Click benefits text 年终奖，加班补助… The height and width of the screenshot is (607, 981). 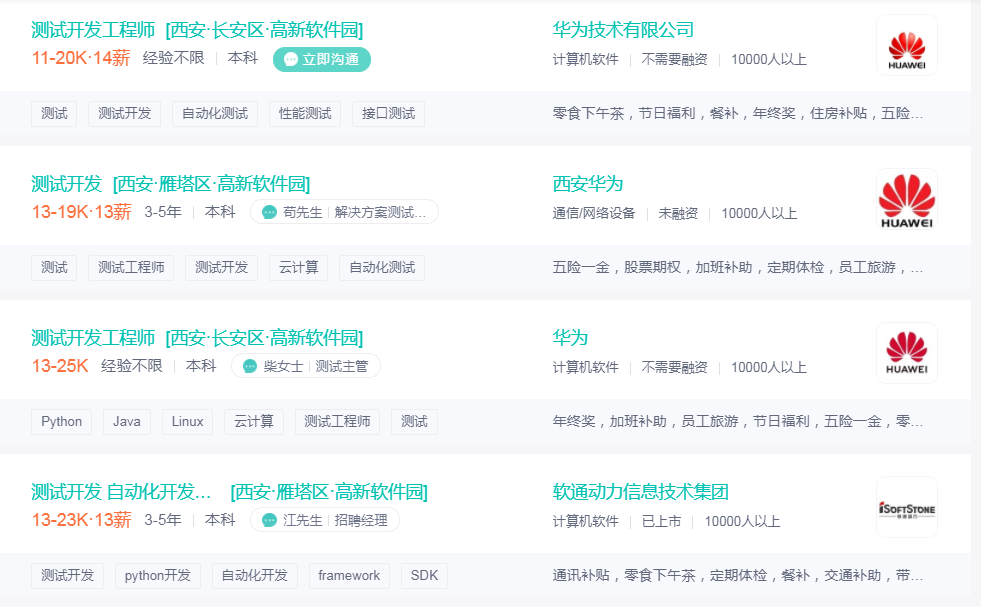pyautogui.click(x=738, y=422)
